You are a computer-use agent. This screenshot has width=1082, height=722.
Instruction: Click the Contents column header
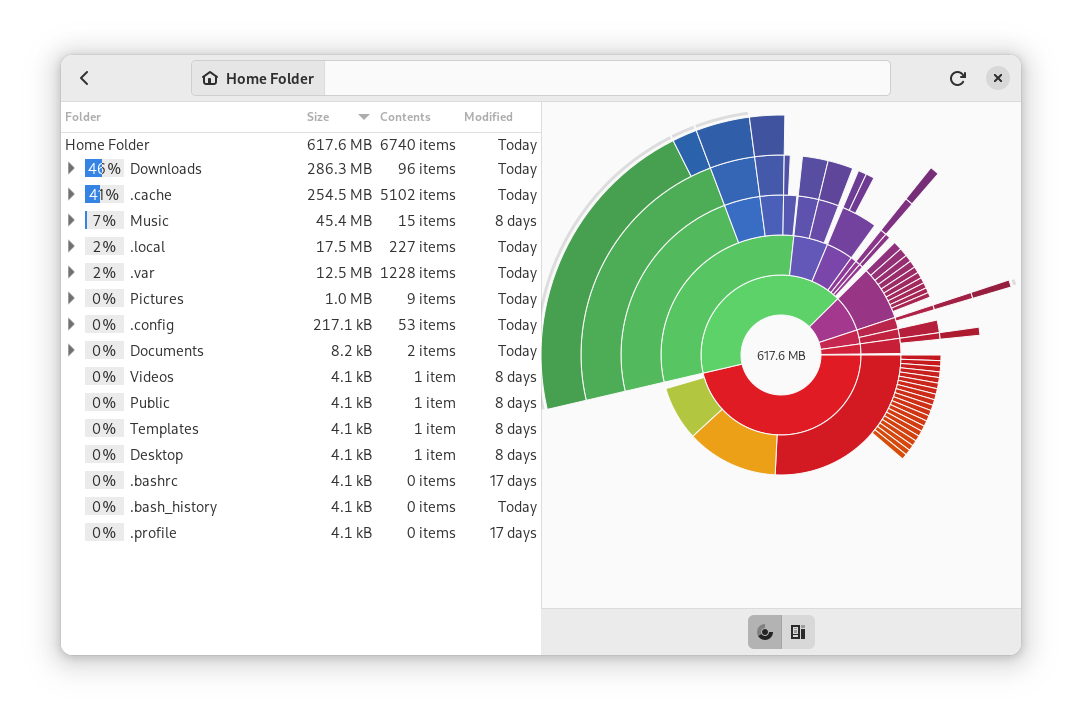click(405, 117)
